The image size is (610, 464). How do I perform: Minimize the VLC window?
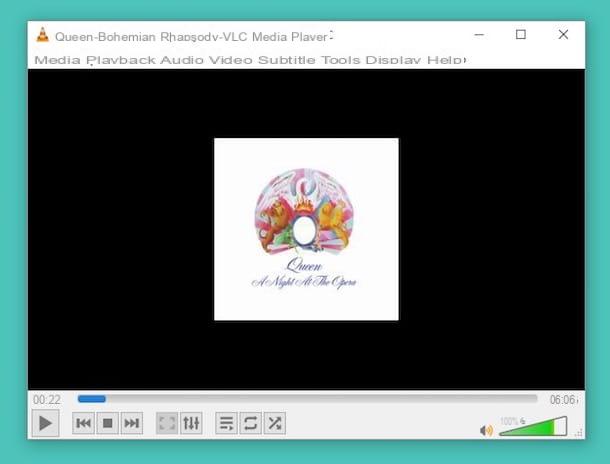(x=479, y=35)
